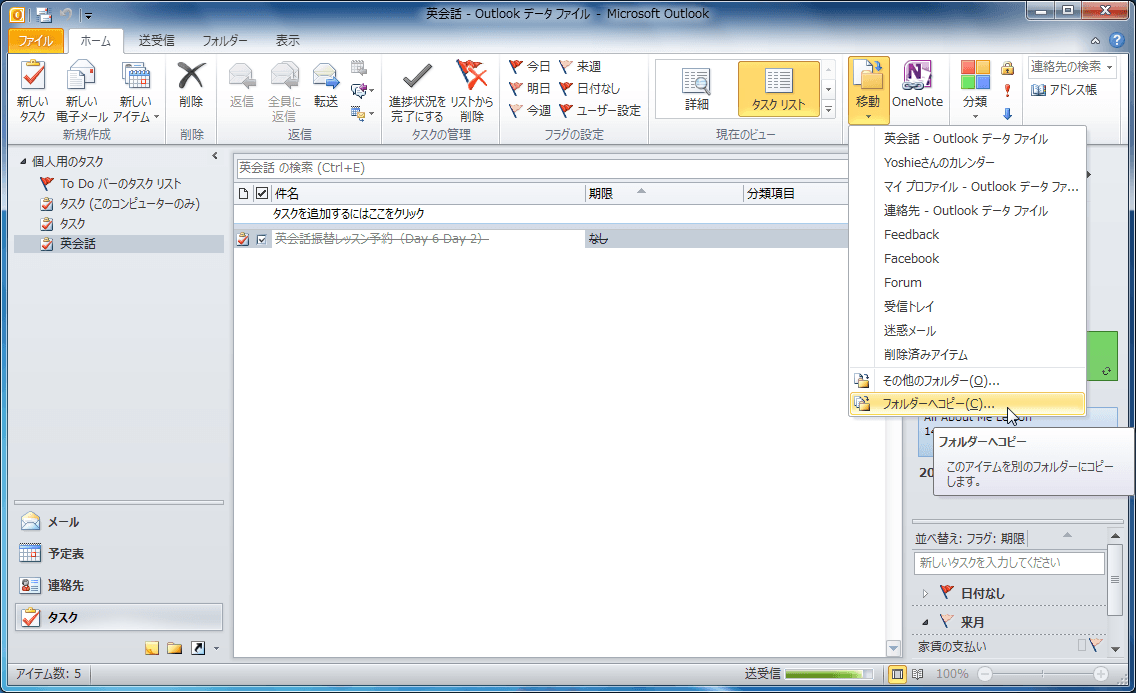Click the Help question mark icon
Viewport: 1136px width, 693px height.
pos(1117,41)
